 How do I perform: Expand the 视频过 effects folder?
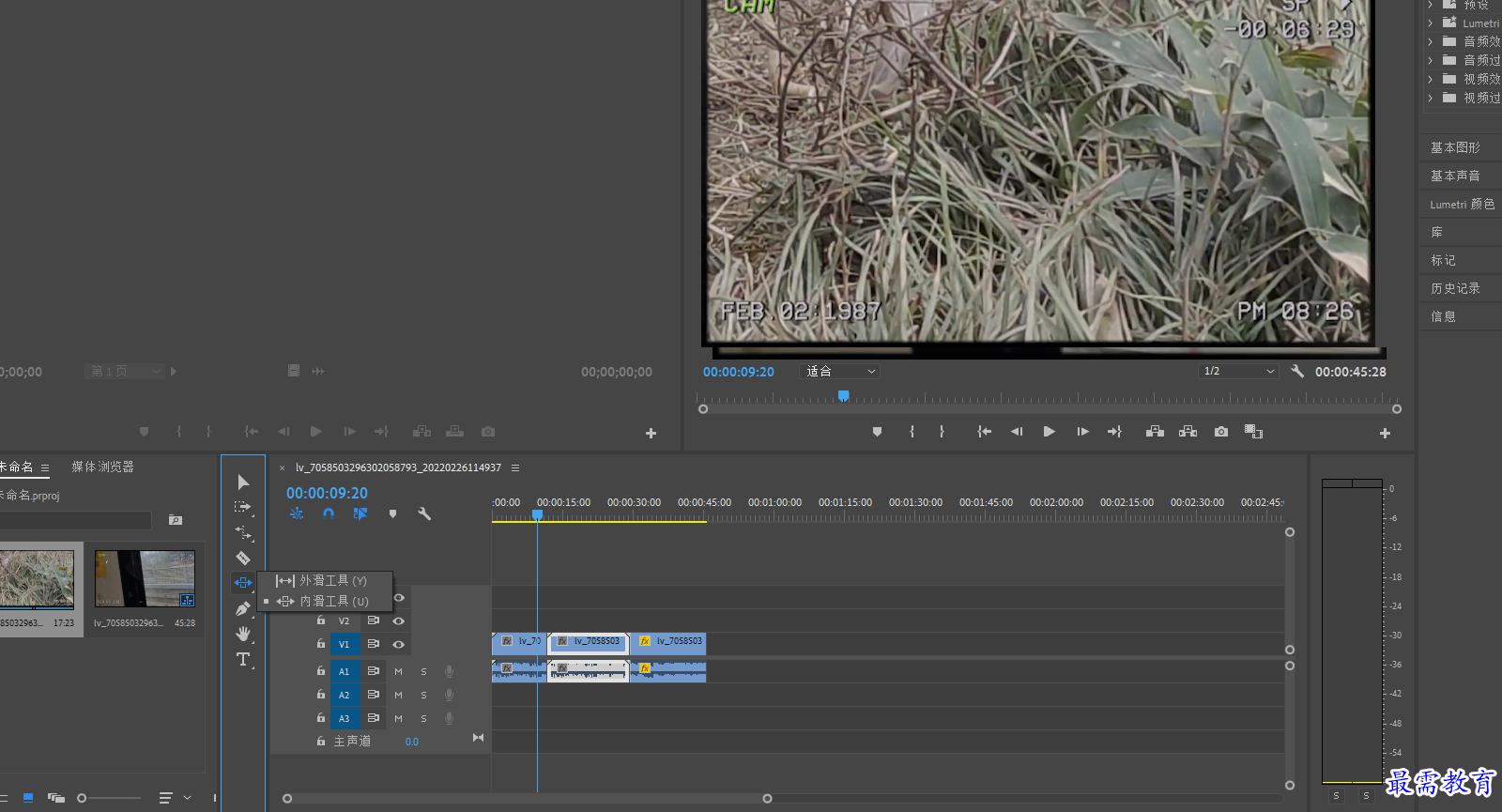click(1430, 98)
